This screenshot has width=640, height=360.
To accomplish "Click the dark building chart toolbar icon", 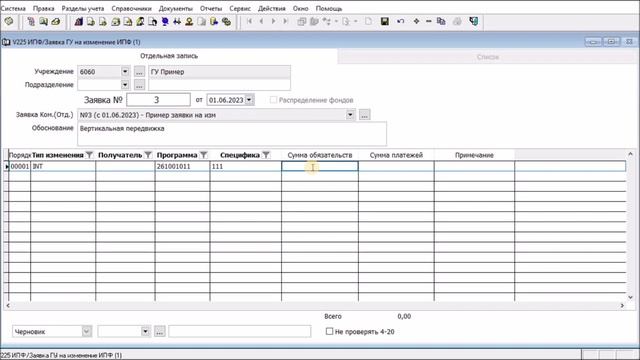I will [x=78, y=21].
